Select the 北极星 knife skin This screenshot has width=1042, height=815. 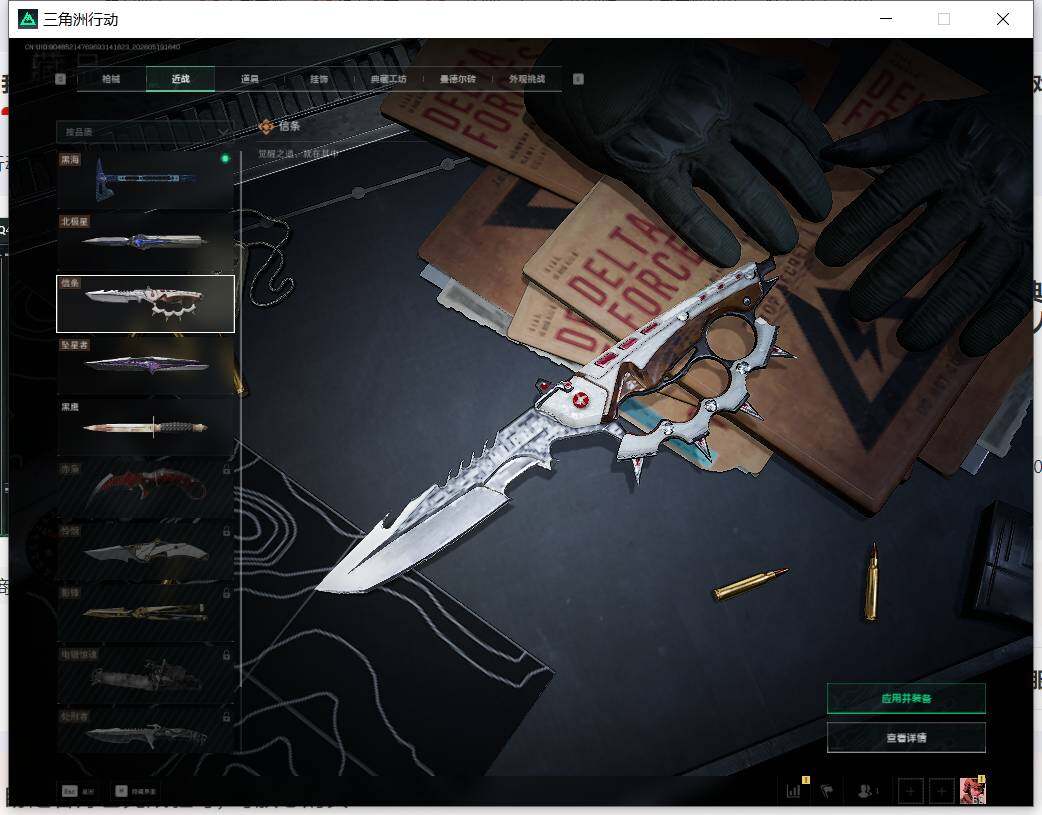[146, 241]
